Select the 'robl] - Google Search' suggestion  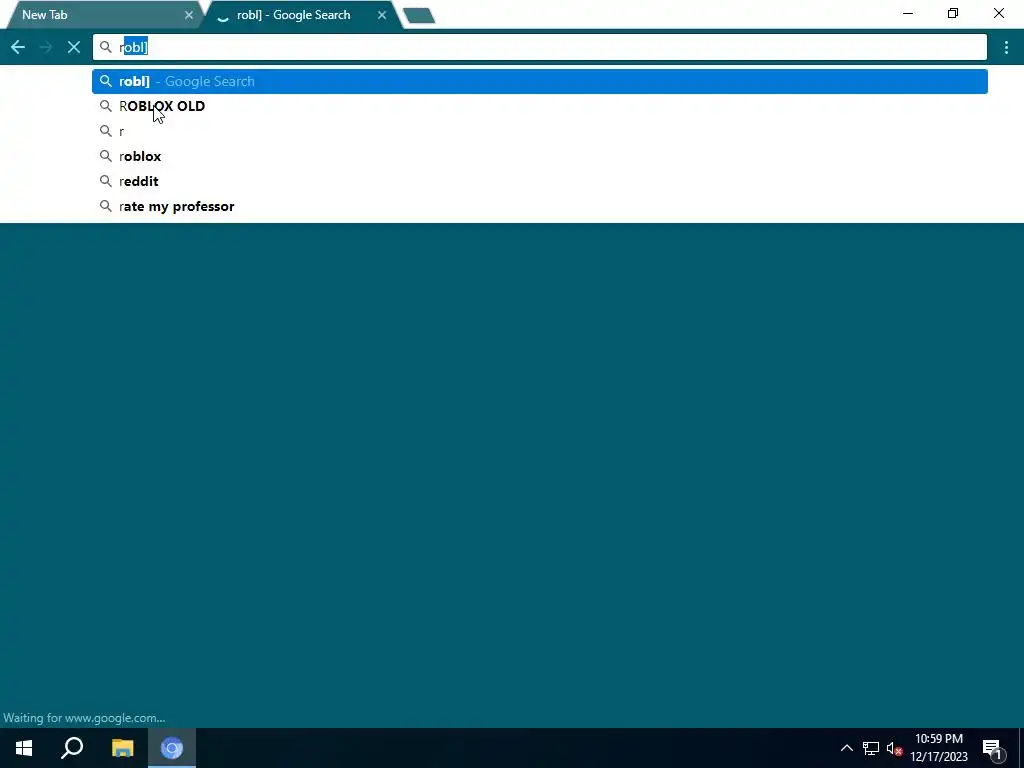(539, 81)
